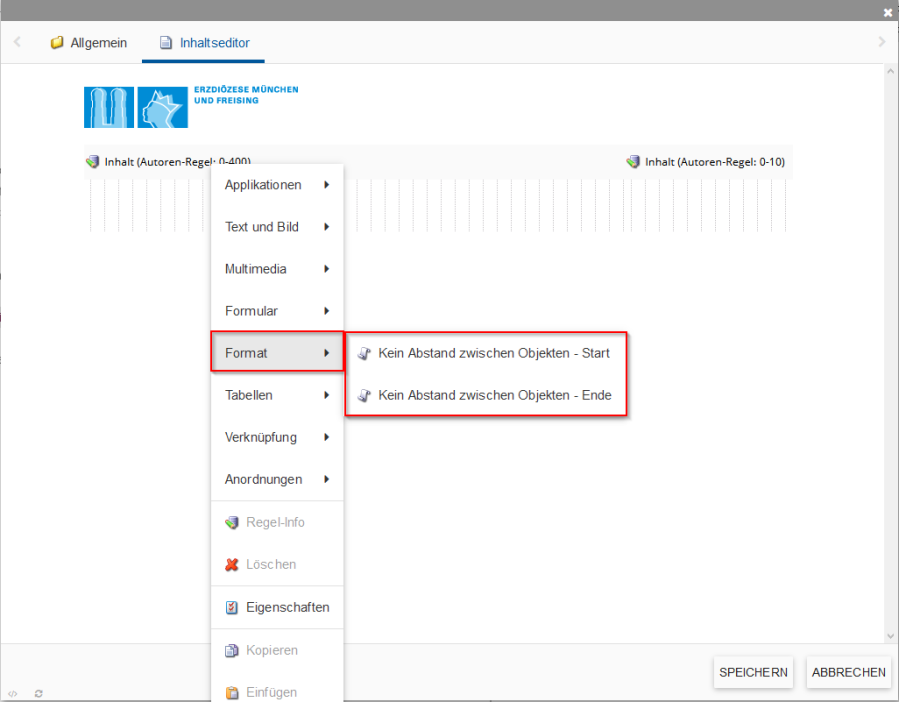Click the Inhalt rule icon for Autoren-Regel 0-10

click(x=632, y=161)
